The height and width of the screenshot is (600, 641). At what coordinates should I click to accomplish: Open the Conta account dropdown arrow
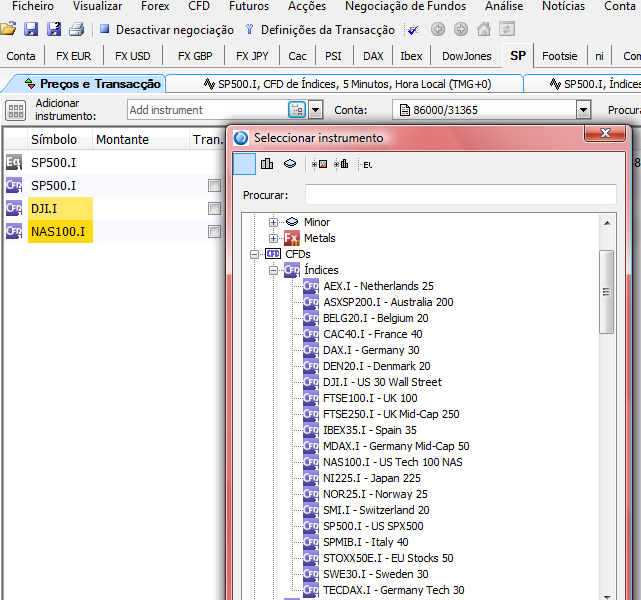point(583,110)
